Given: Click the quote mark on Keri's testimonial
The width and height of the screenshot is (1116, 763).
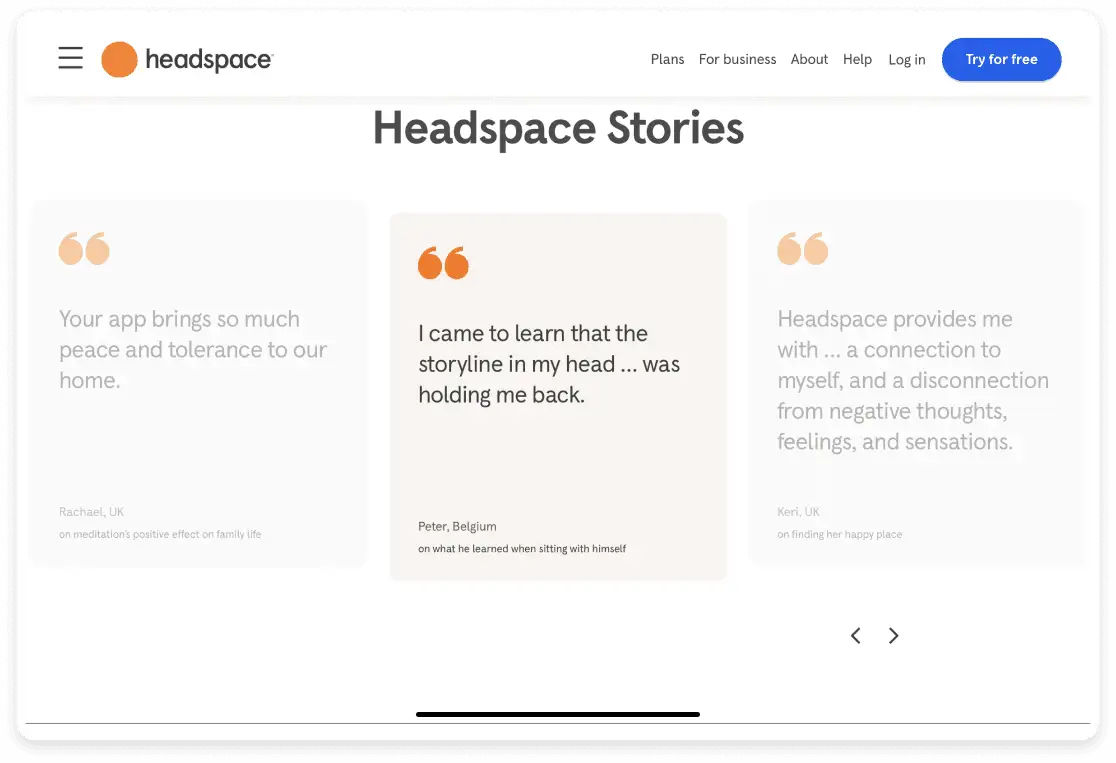Looking at the screenshot, I should pyautogui.click(x=801, y=248).
